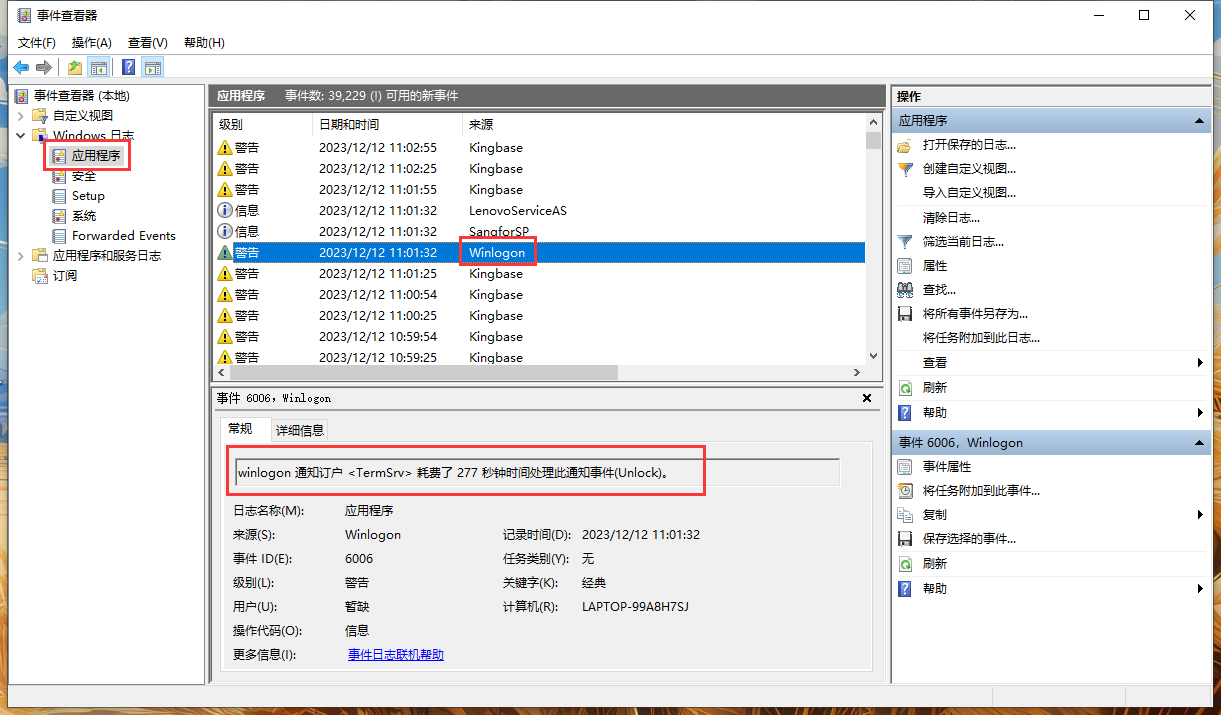
Task: Click the properties icon beside 属性
Action: coord(905,266)
